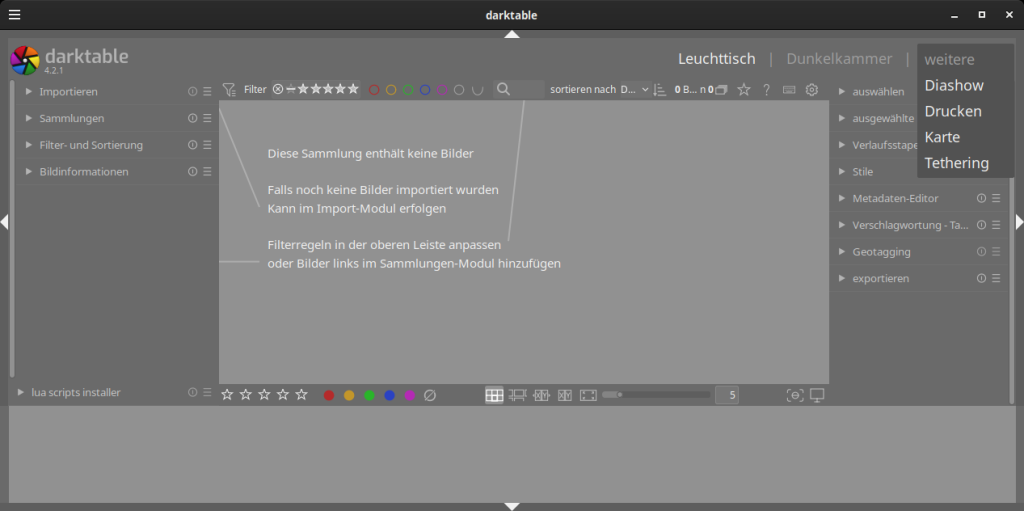Click the 'weitere' menu header
The width and height of the screenshot is (1024, 511).
[x=950, y=59]
